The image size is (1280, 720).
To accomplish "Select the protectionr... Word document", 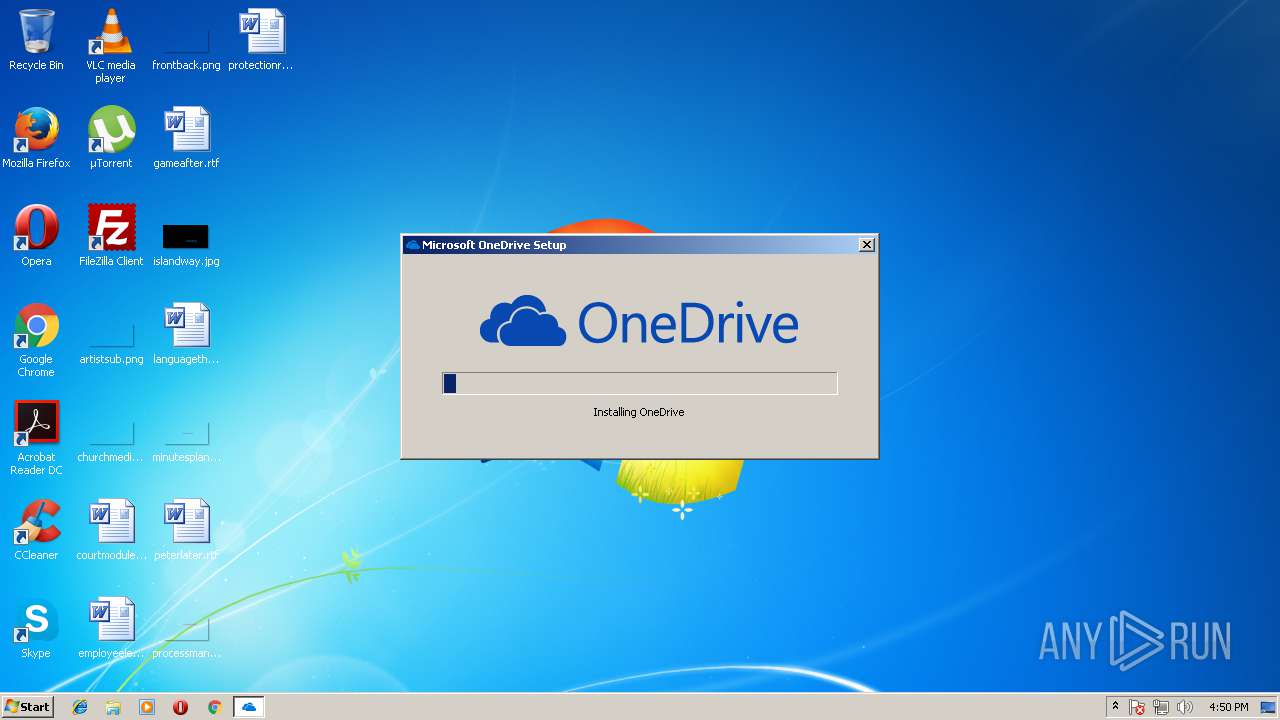I will point(261,40).
